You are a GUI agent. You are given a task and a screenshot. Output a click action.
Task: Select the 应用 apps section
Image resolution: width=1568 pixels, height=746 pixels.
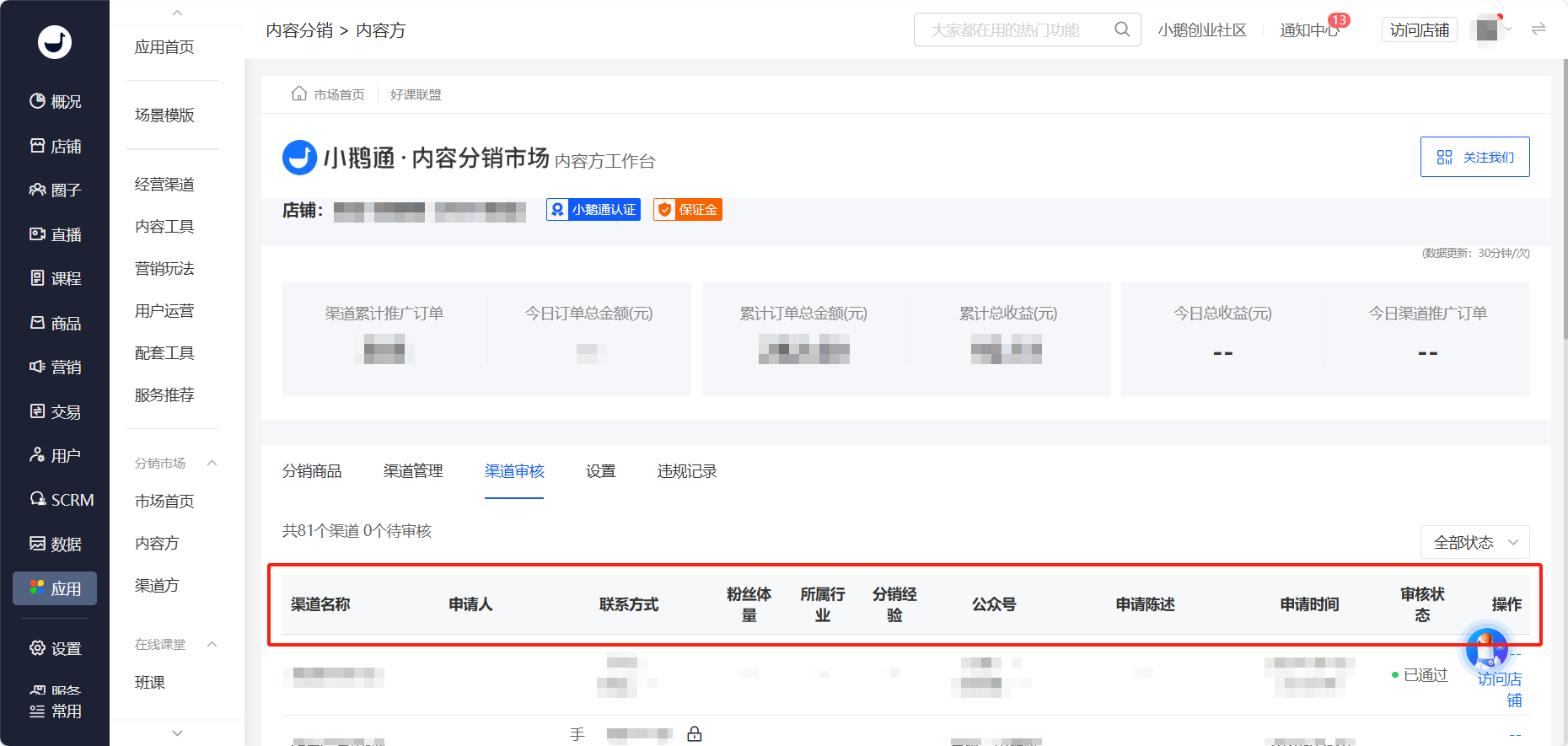(55, 588)
